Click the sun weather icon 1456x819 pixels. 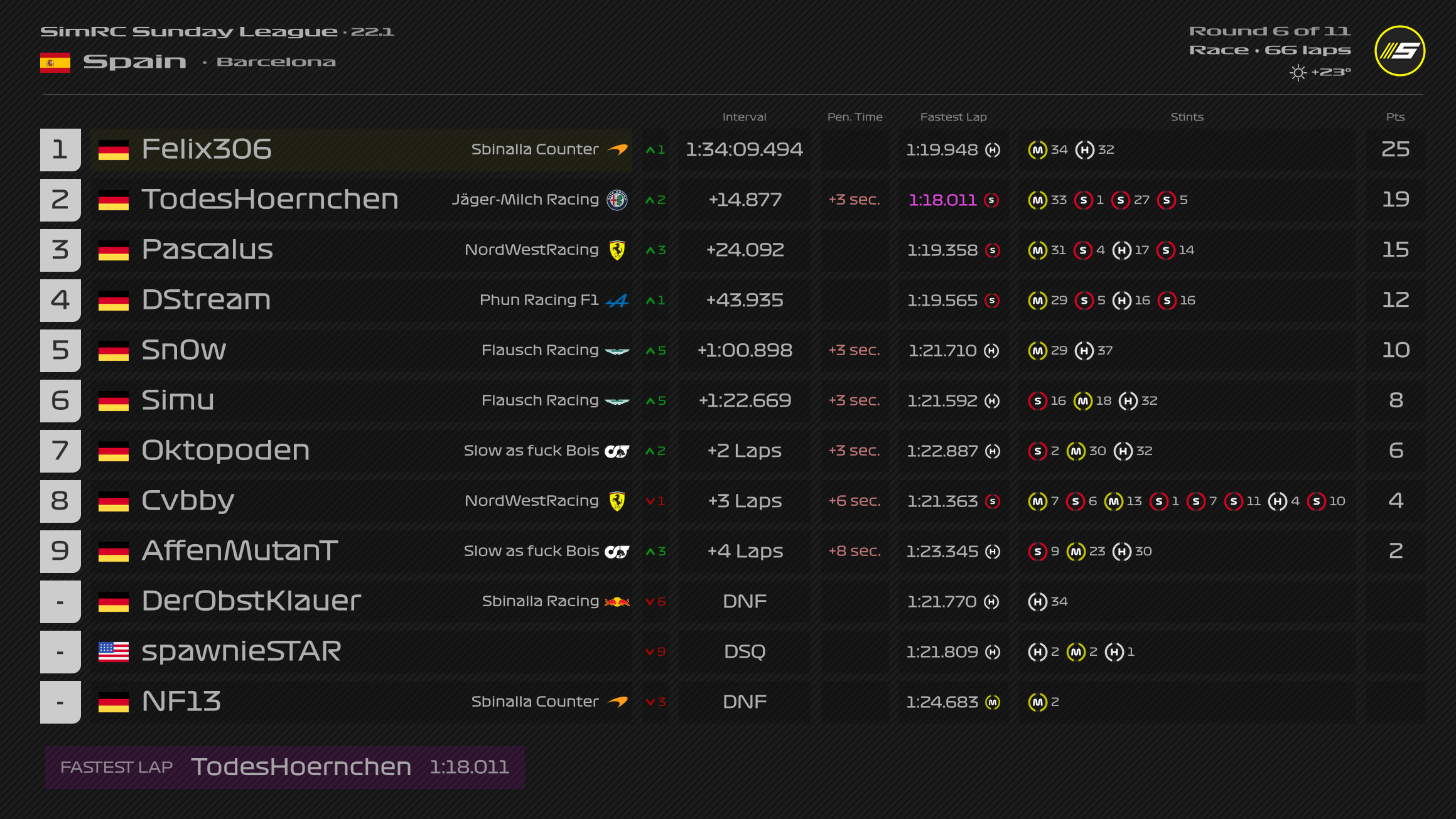pos(1297,73)
